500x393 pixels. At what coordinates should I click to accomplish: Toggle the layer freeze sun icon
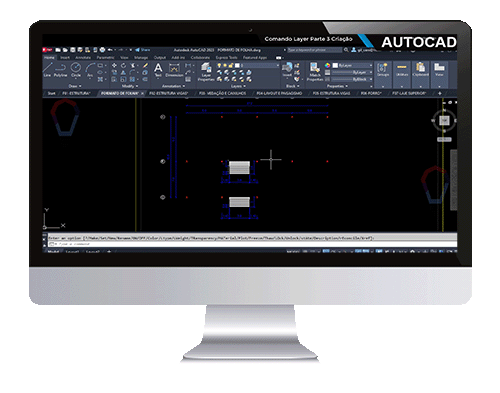click(x=225, y=65)
